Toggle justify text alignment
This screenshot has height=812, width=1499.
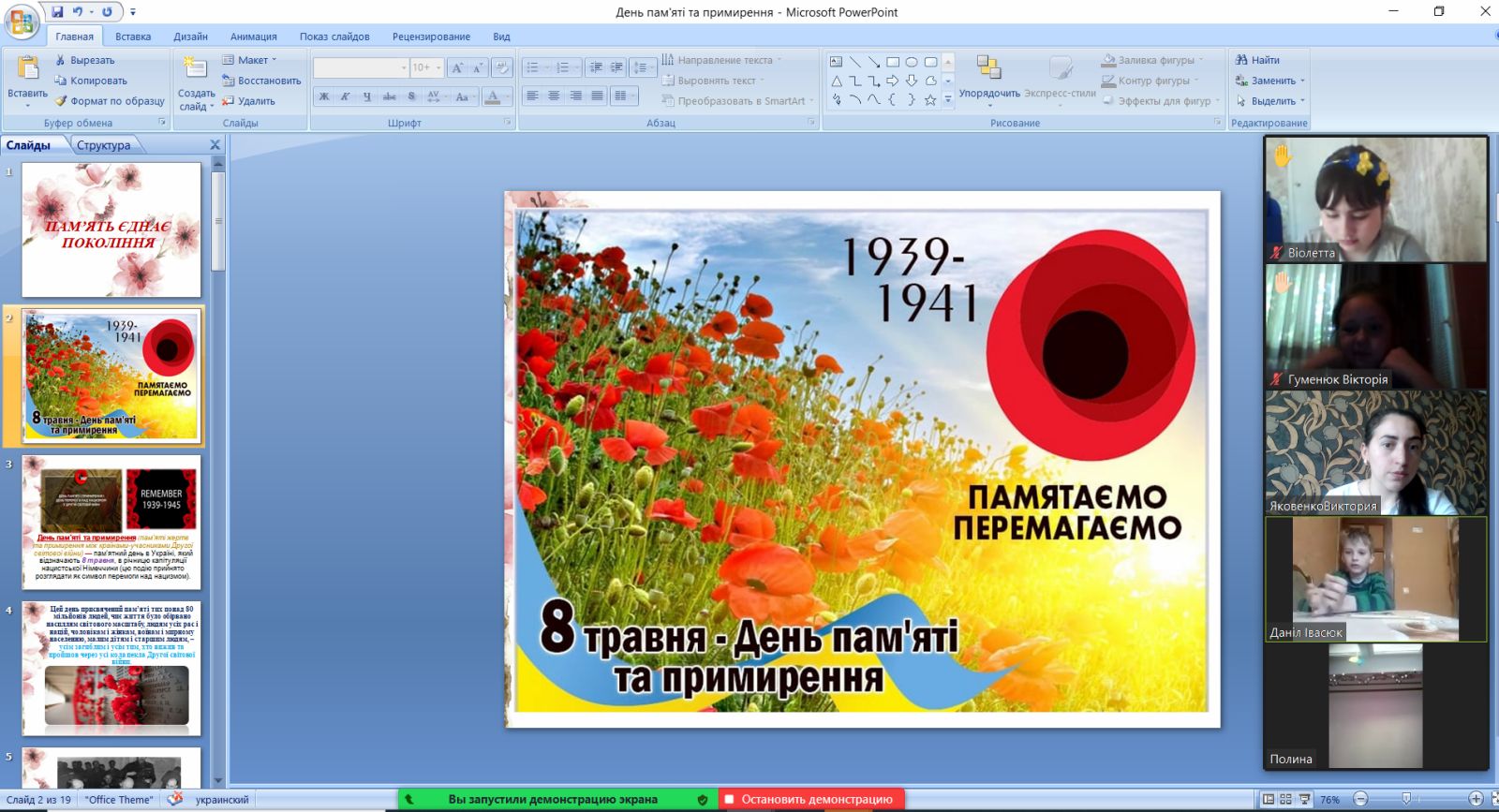pos(597,96)
